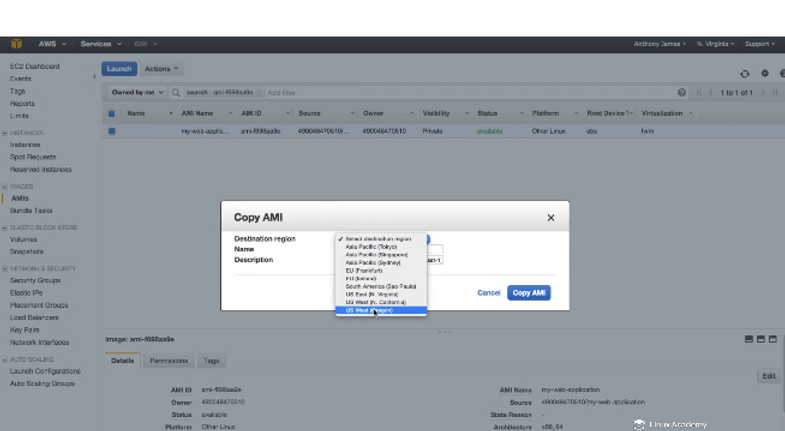Open Key Pairs in sidebar
The image size is (785, 431).
tap(25, 330)
